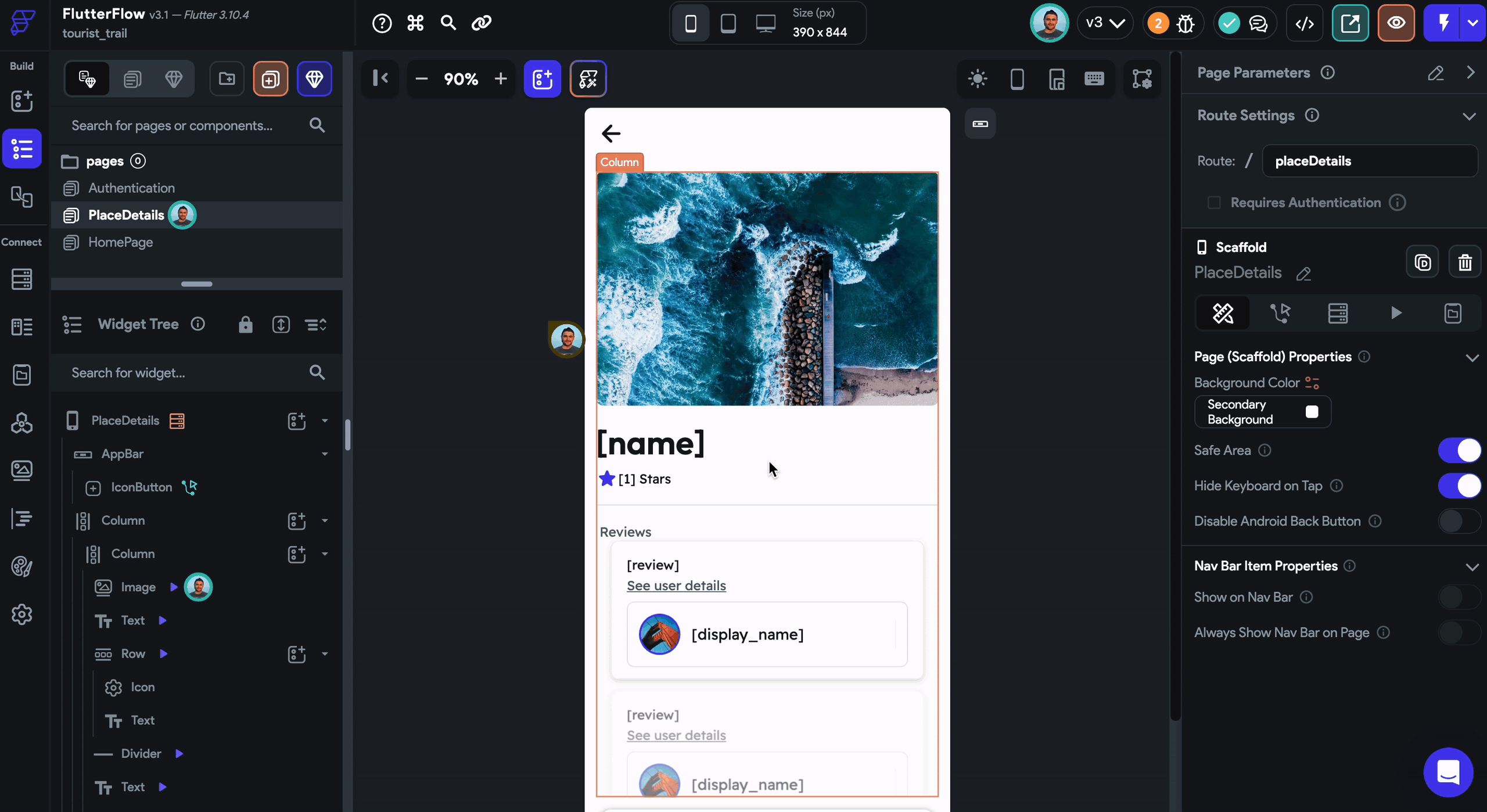
Task: Open Settings gear in left sidebar
Action: 21,614
